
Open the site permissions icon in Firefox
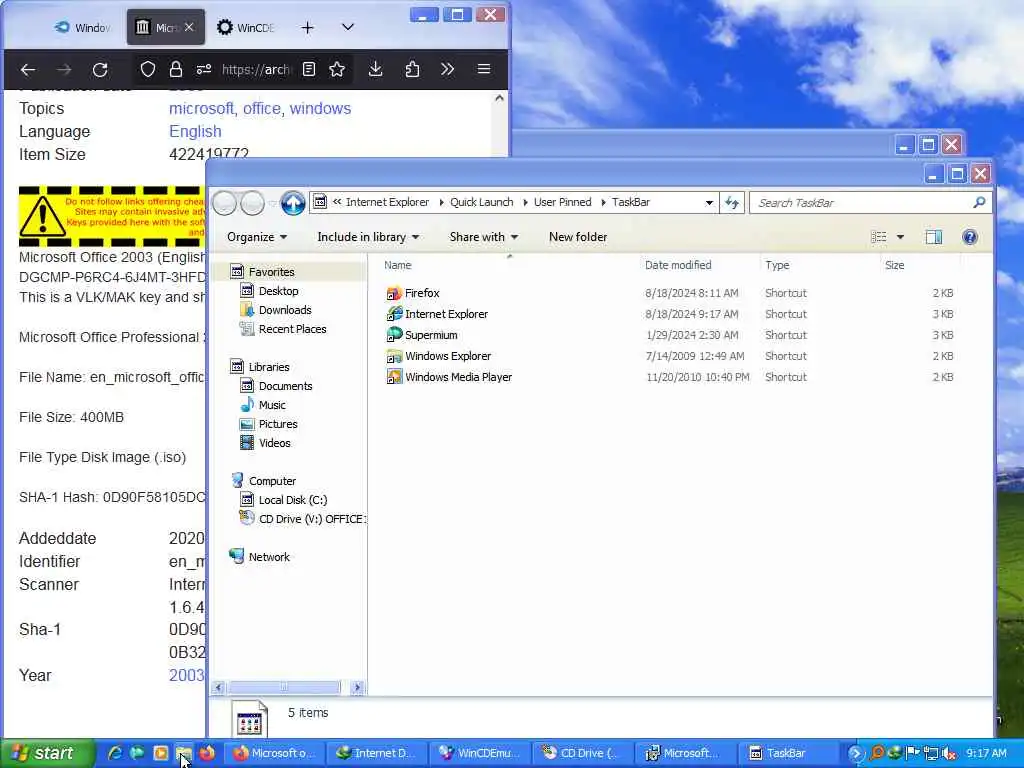click(x=204, y=69)
